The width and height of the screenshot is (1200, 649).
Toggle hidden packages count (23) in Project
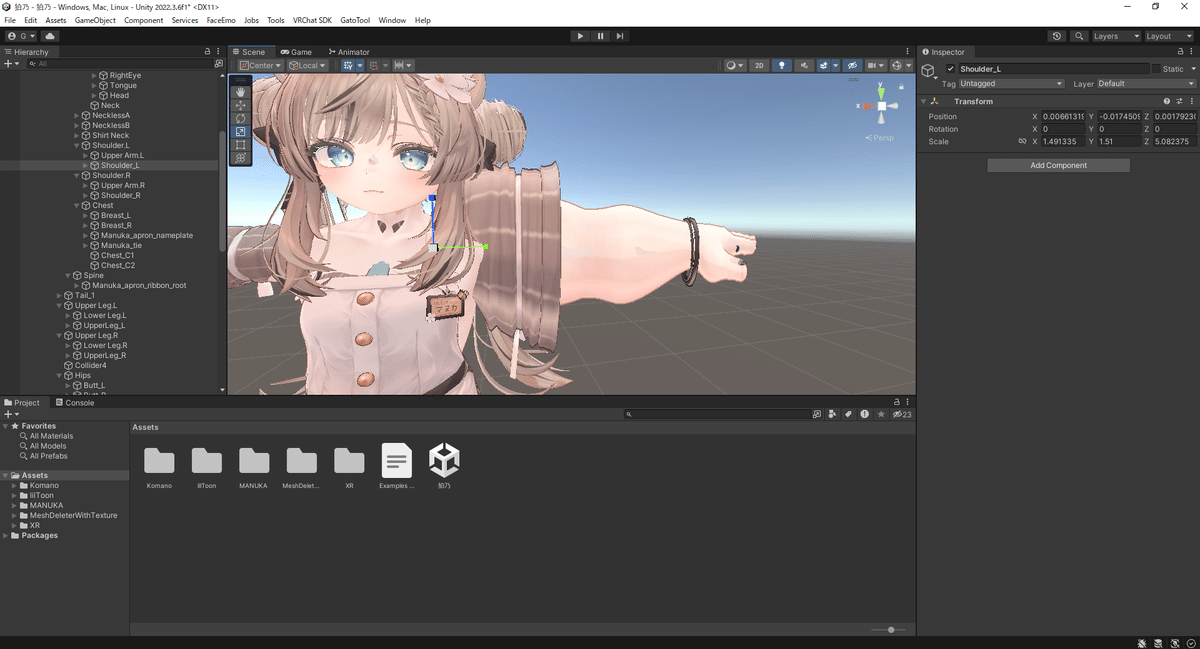point(902,414)
